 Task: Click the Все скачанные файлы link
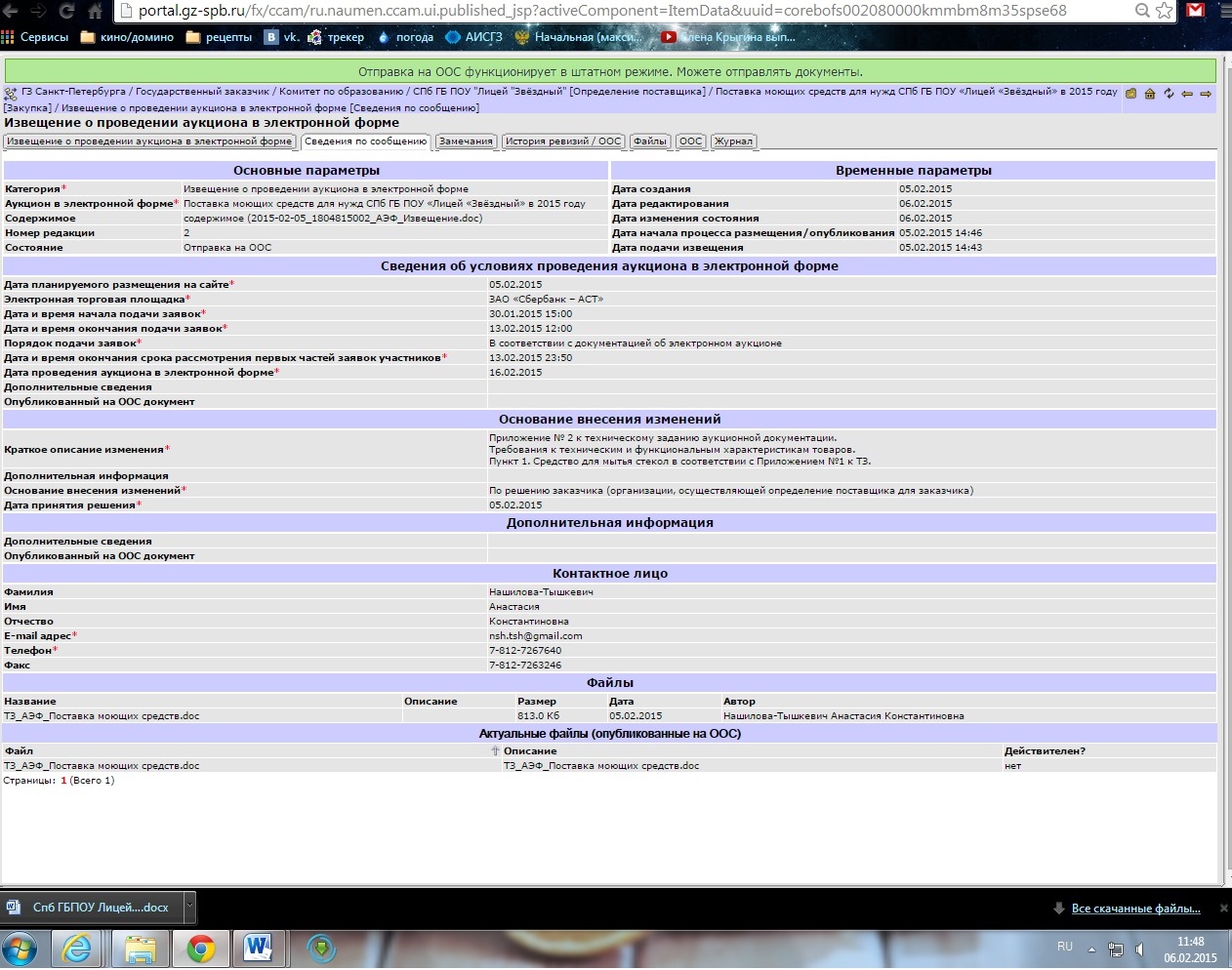[x=1135, y=909]
